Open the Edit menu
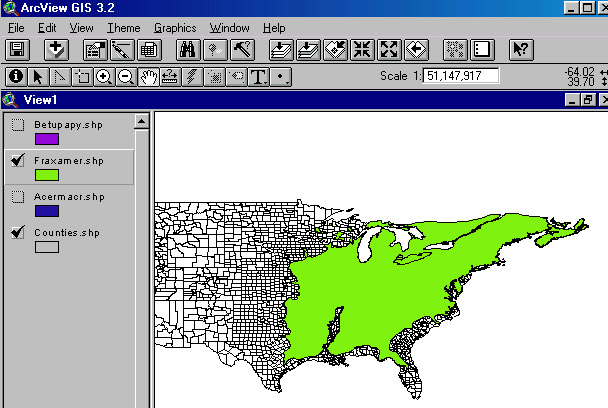Image resolution: width=608 pixels, height=408 pixels. pyautogui.click(x=47, y=28)
